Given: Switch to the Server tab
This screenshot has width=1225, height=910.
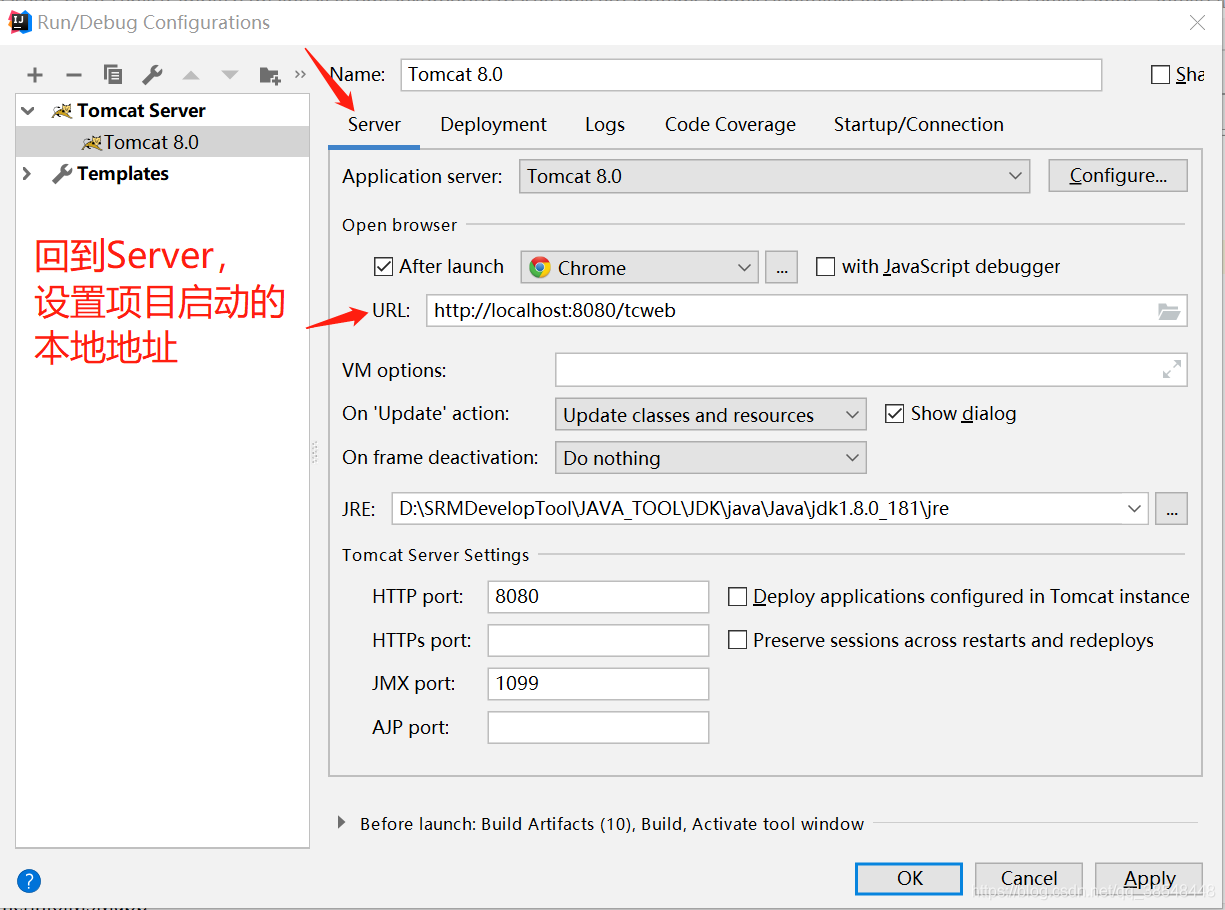Looking at the screenshot, I should click(374, 125).
